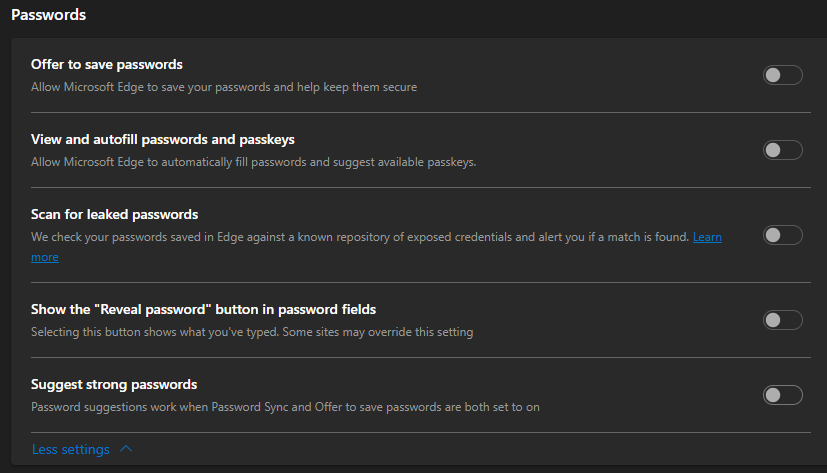
Task: Open the 'Learn' link after match is found
Action: (707, 237)
